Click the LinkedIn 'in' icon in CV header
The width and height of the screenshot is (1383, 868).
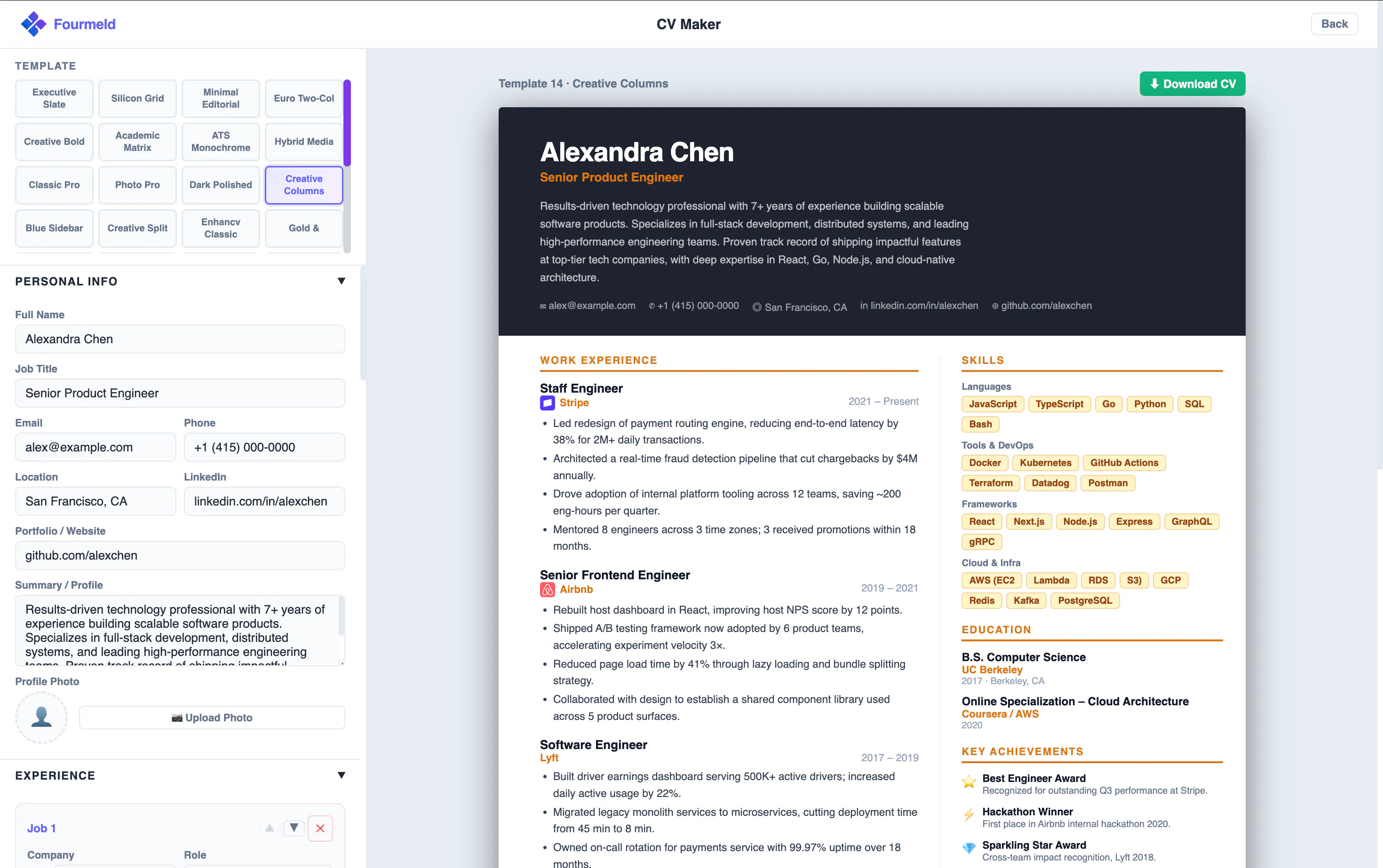click(x=864, y=306)
